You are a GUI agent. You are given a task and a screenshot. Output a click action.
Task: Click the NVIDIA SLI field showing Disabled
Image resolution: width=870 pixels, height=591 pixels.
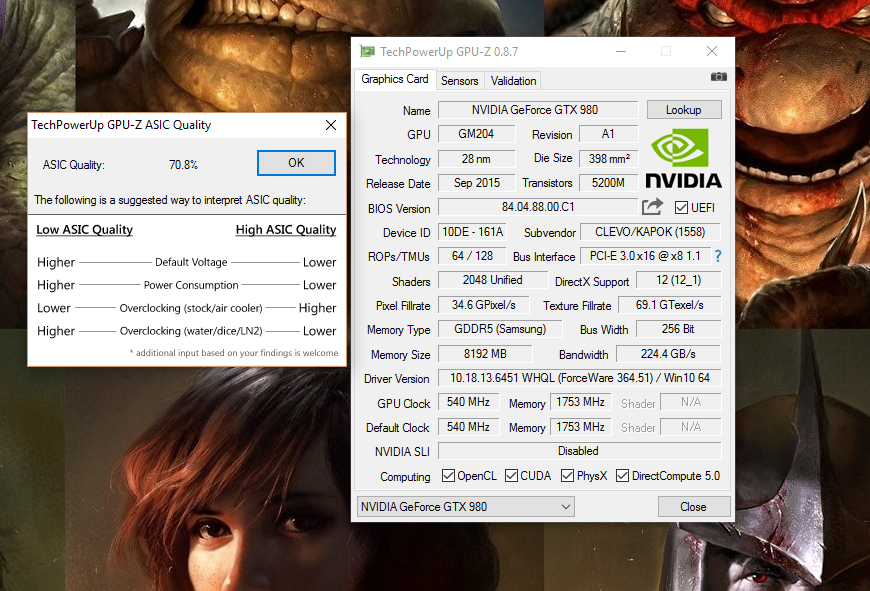click(x=579, y=451)
